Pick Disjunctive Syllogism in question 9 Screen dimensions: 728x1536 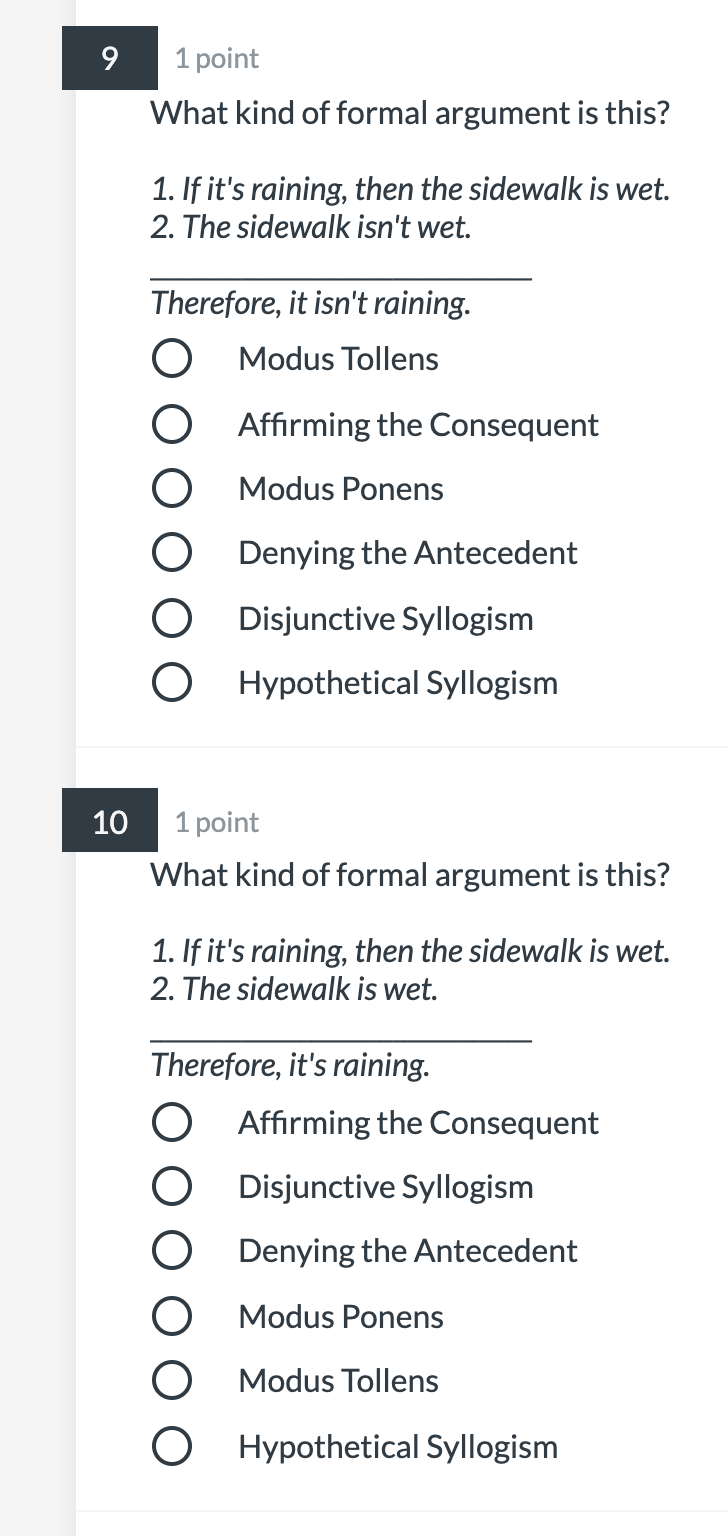pyautogui.click(x=171, y=617)
